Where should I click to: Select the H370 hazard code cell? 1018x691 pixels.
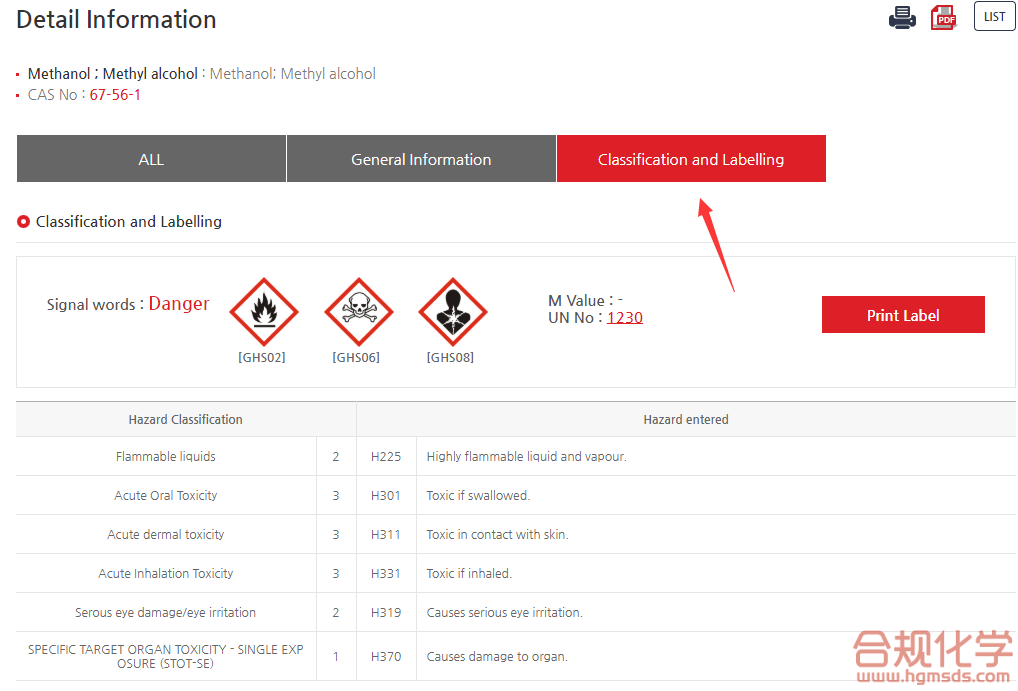tap(386, 657)
